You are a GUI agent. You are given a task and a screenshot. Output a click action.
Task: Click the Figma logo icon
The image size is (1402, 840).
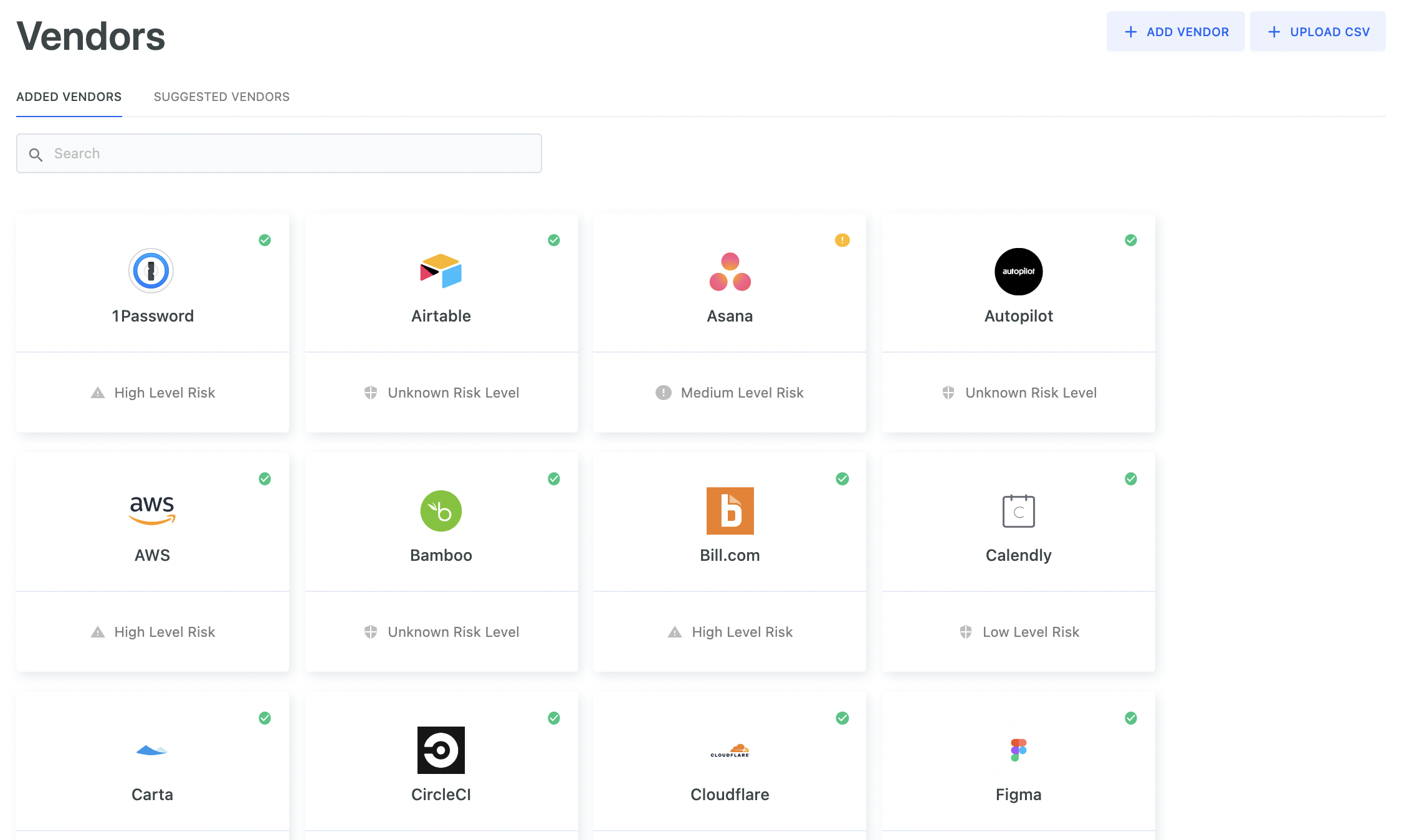click(1019, 750)
